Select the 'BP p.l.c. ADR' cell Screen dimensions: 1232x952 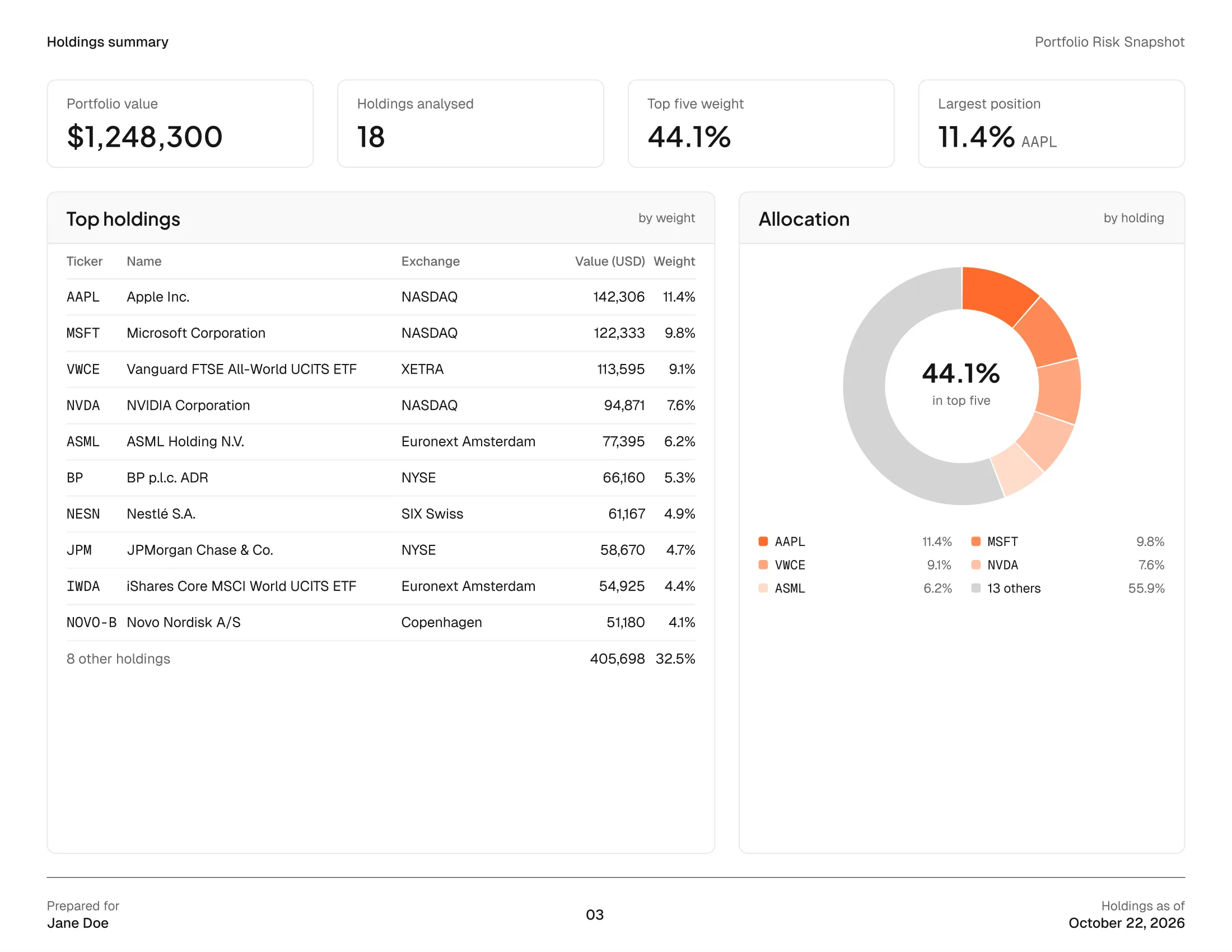(x=167, y=478)
